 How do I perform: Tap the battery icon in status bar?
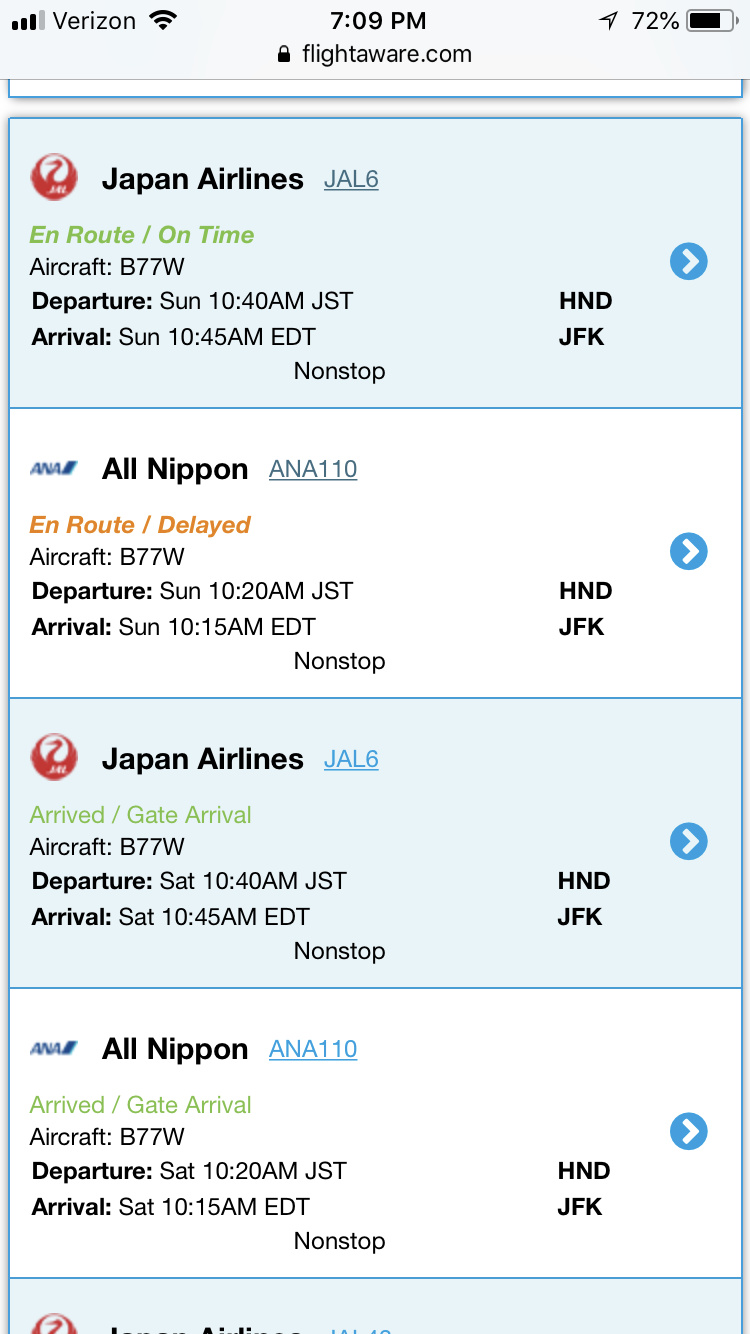[711, 21]
